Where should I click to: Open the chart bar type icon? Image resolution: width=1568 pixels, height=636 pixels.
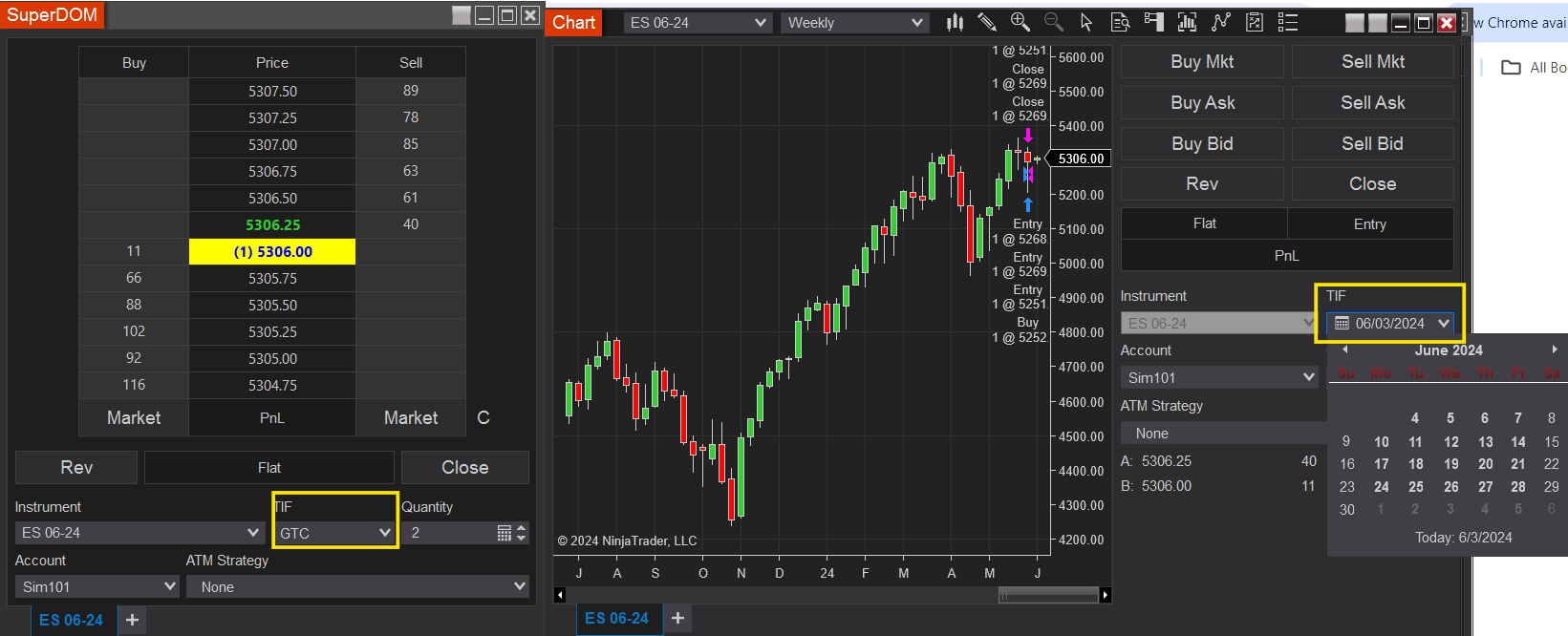955,22
